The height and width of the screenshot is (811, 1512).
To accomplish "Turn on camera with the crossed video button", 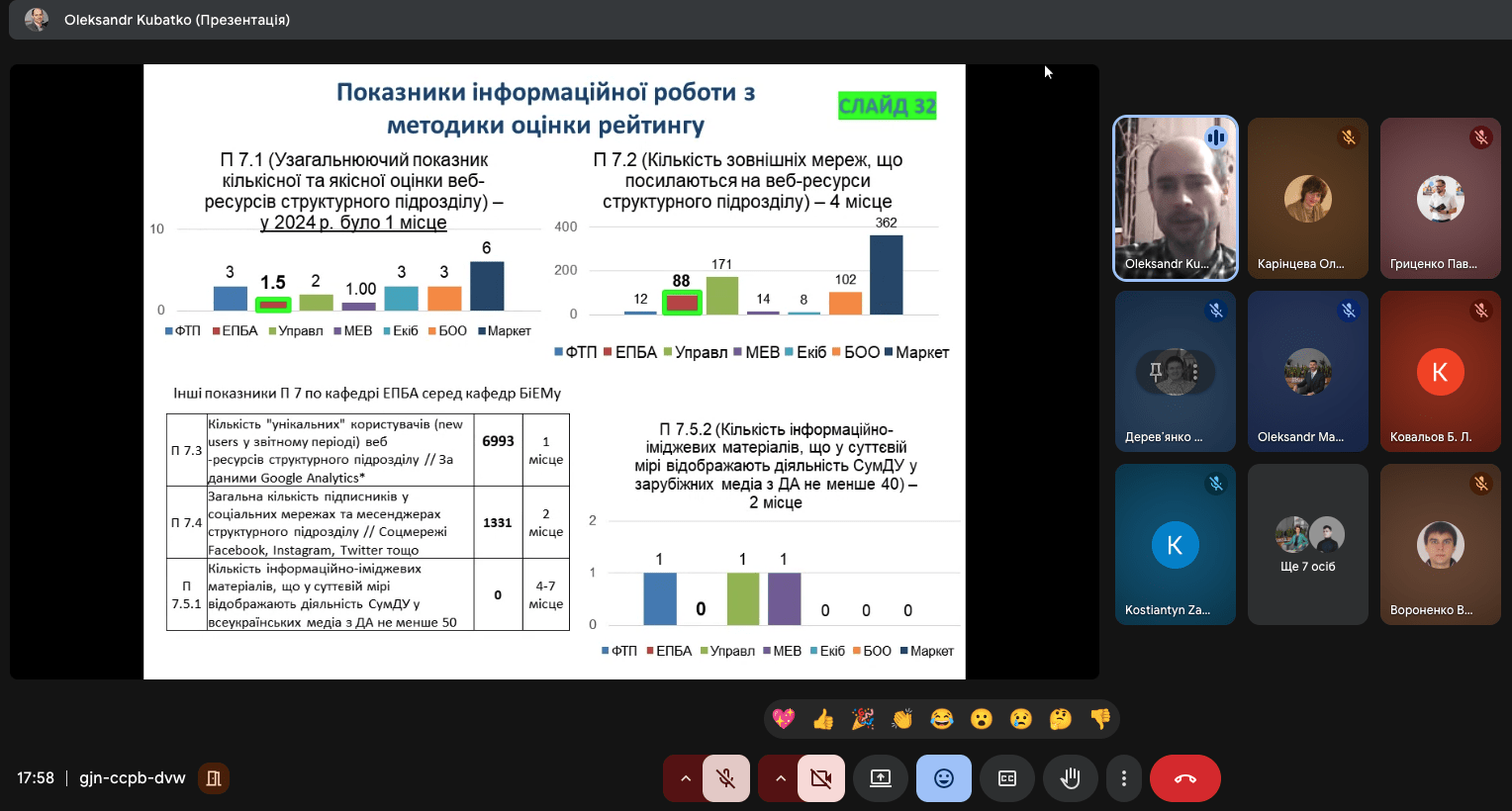I will pyautogui.click(x=821, y=778).
